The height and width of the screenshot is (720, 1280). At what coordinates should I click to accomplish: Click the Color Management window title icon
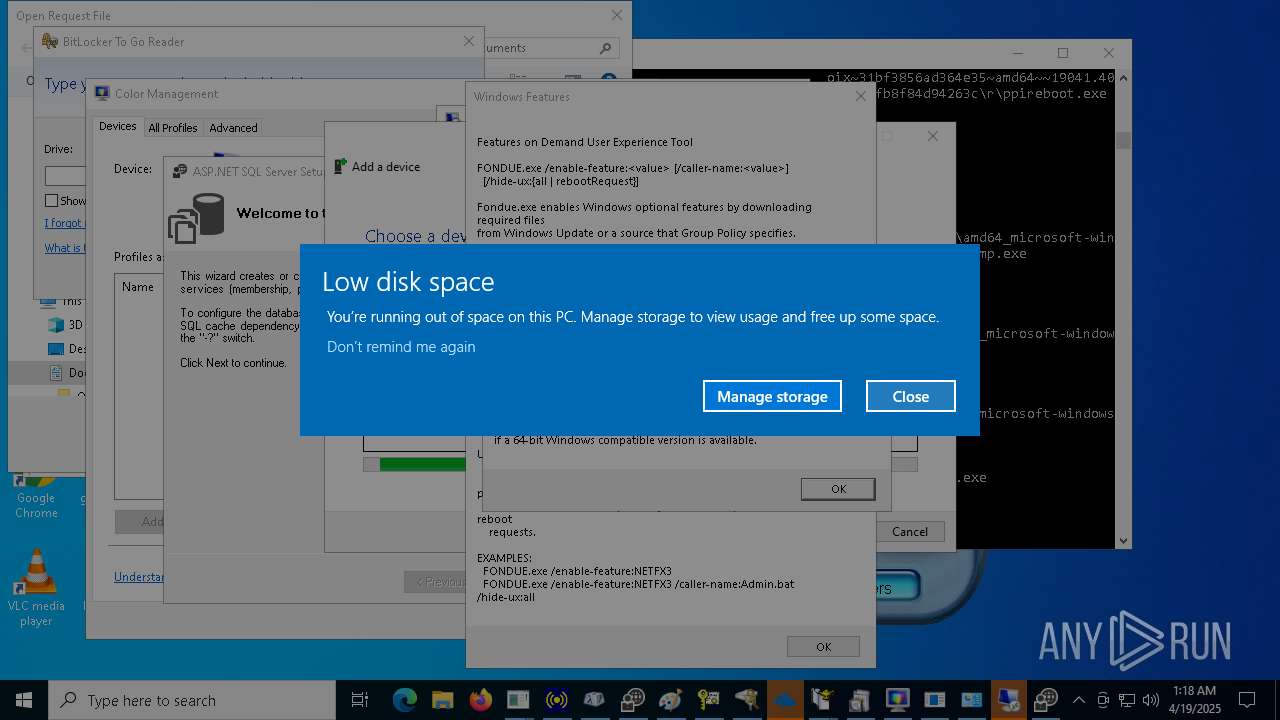102,94
